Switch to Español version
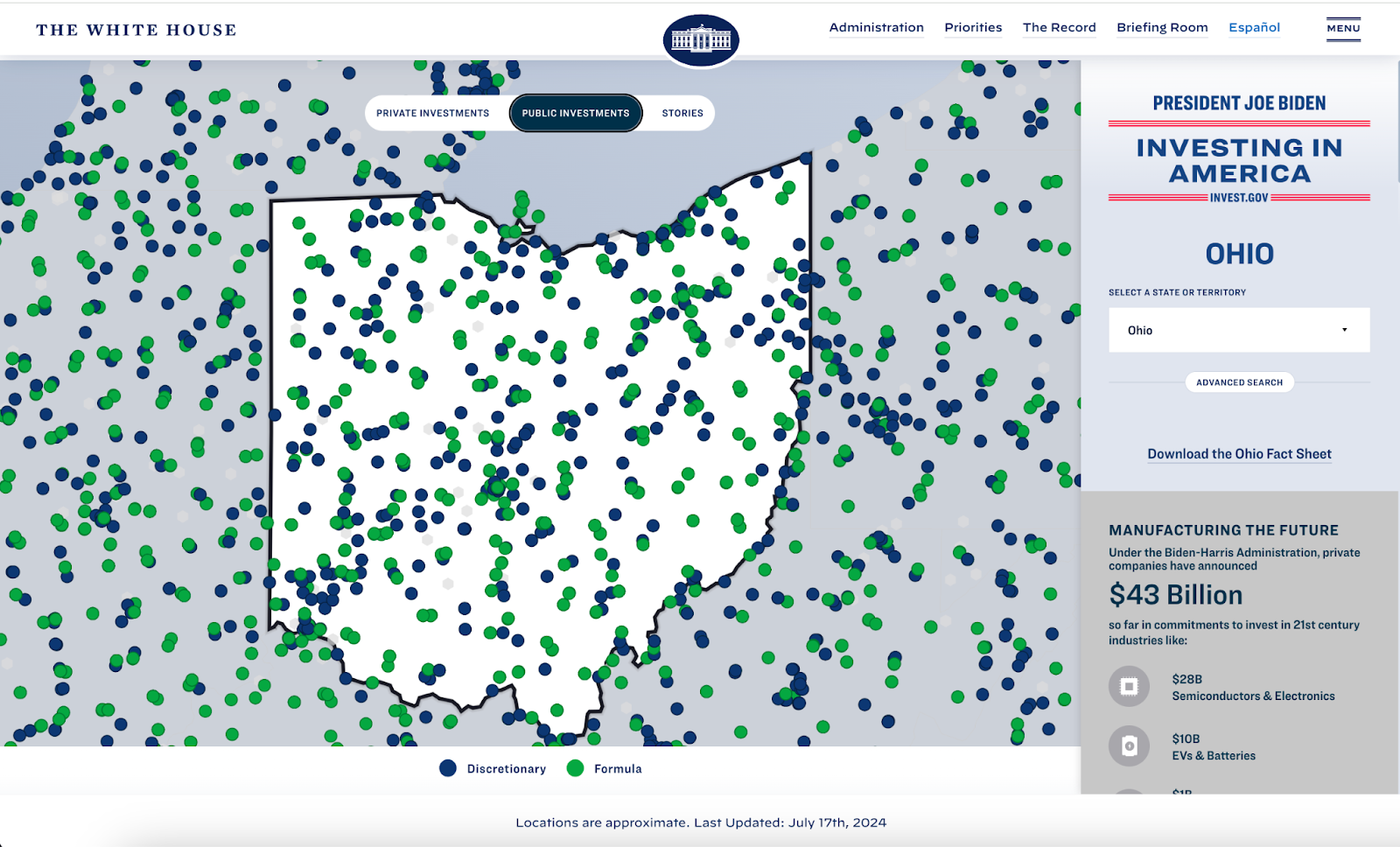Image resolution: width=1400 pixels, height=847 pixels. coord(1254,28)
